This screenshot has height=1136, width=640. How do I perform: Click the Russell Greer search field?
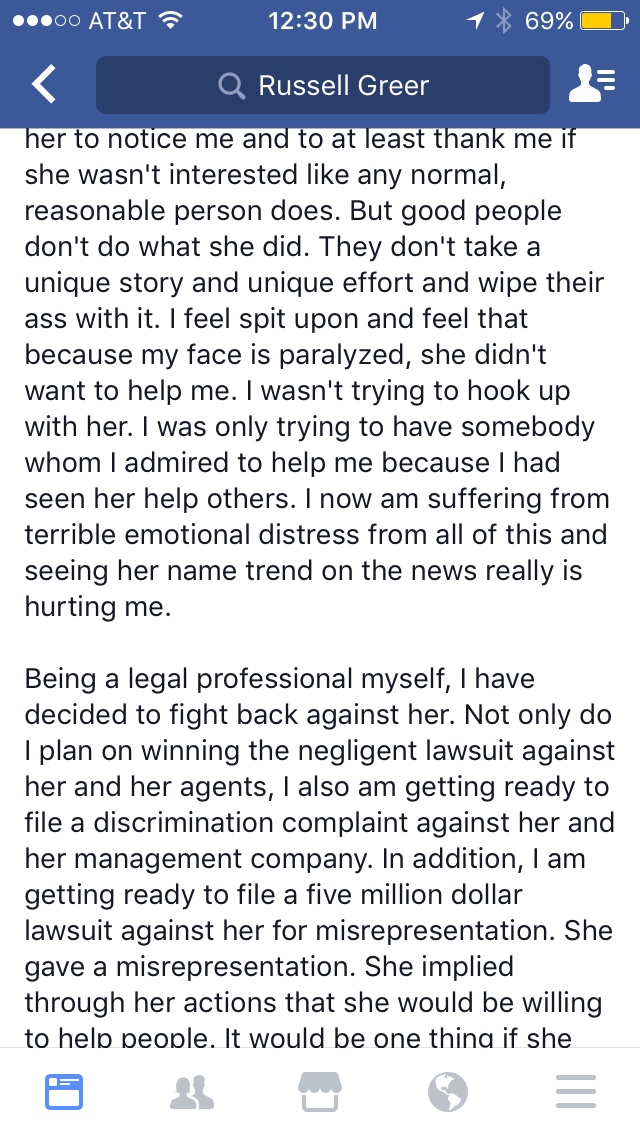coord(323,85)
